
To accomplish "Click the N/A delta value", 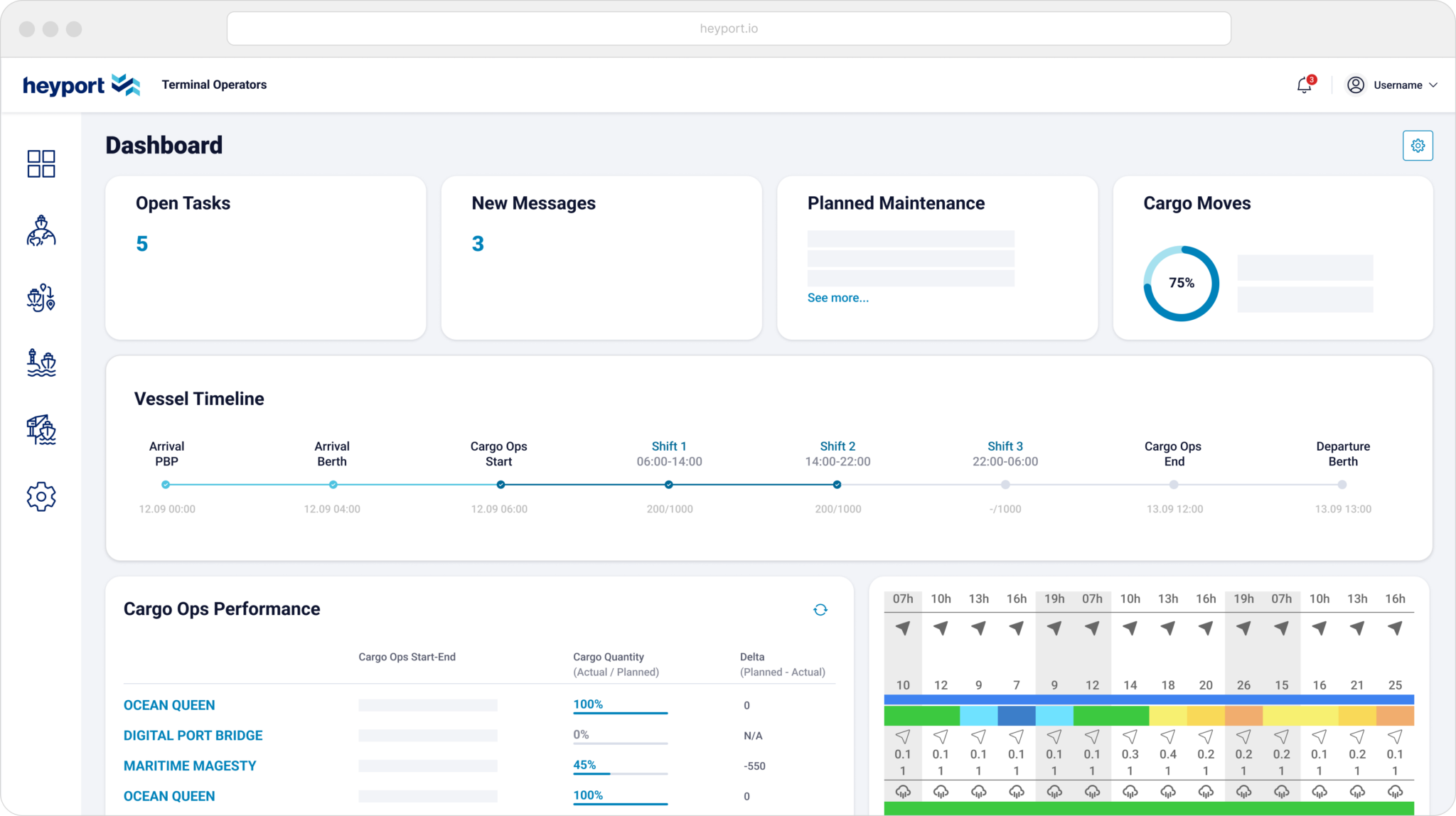I will 753,736.
